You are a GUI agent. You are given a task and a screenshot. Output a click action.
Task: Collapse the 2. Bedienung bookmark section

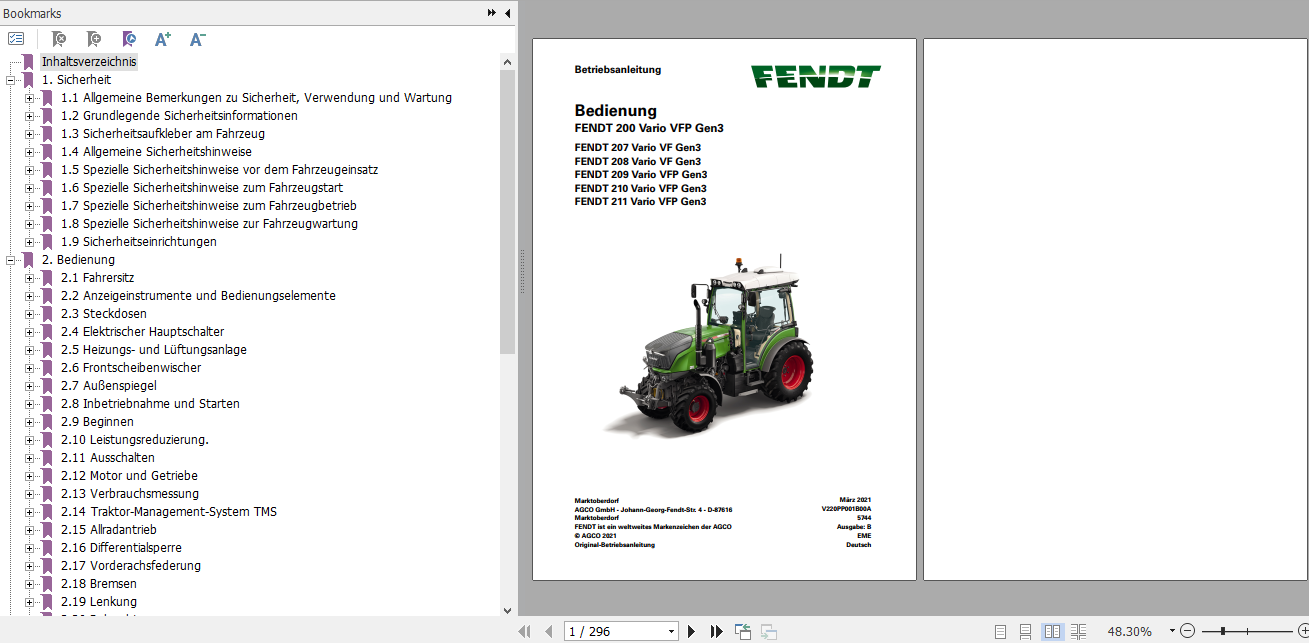tap(10, 260)
